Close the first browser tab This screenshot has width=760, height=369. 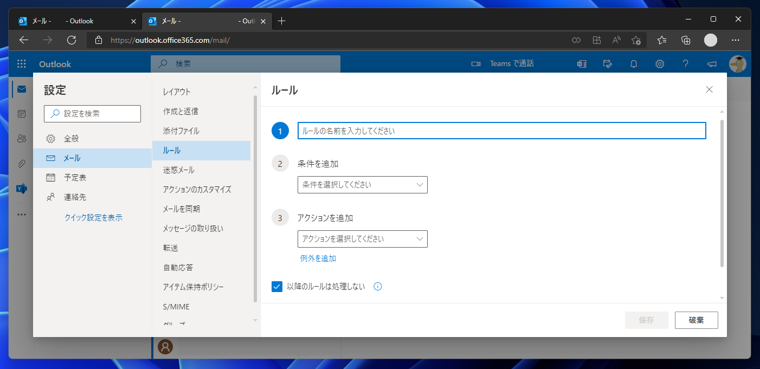134,21
